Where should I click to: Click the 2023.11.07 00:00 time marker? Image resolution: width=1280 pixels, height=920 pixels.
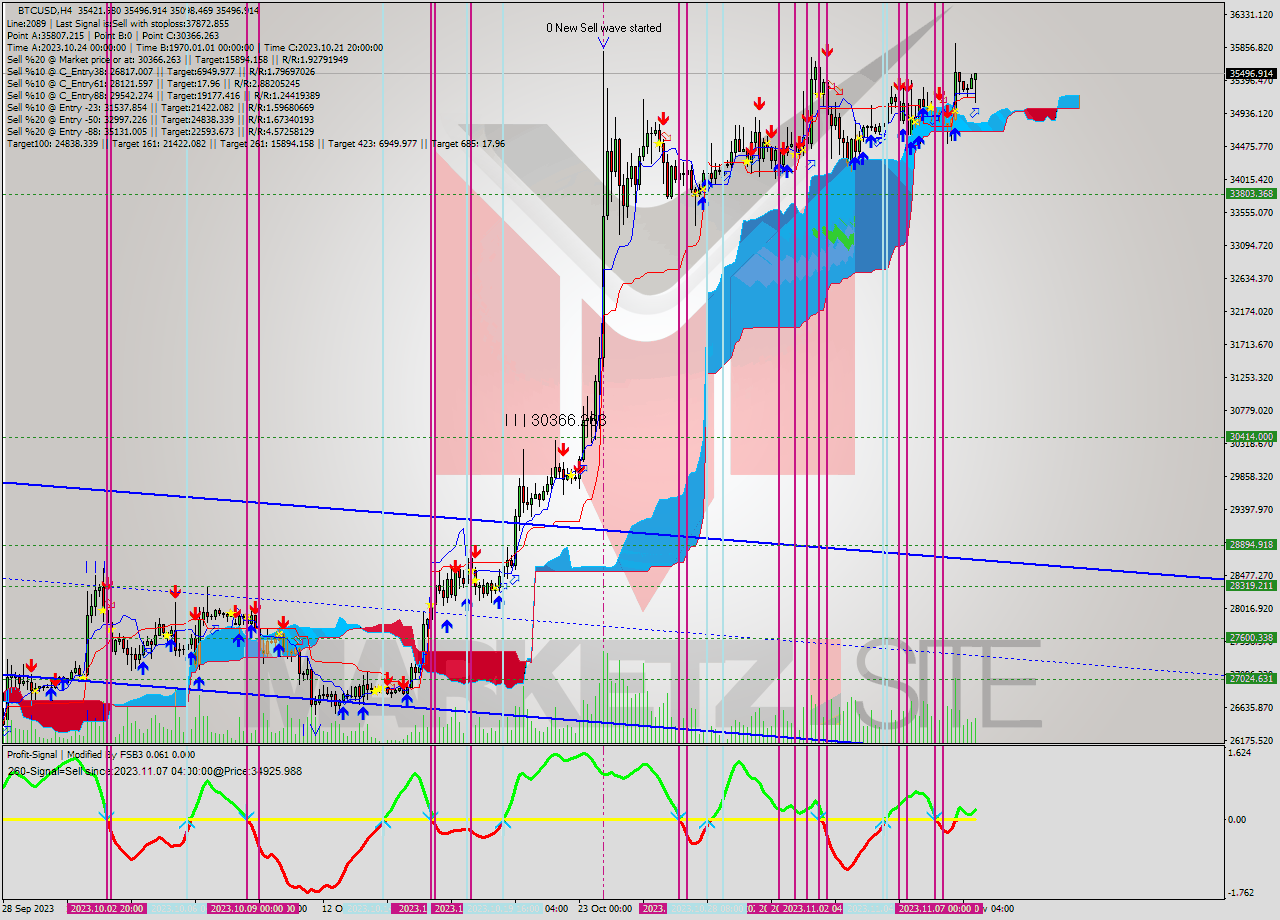point(937,909)
